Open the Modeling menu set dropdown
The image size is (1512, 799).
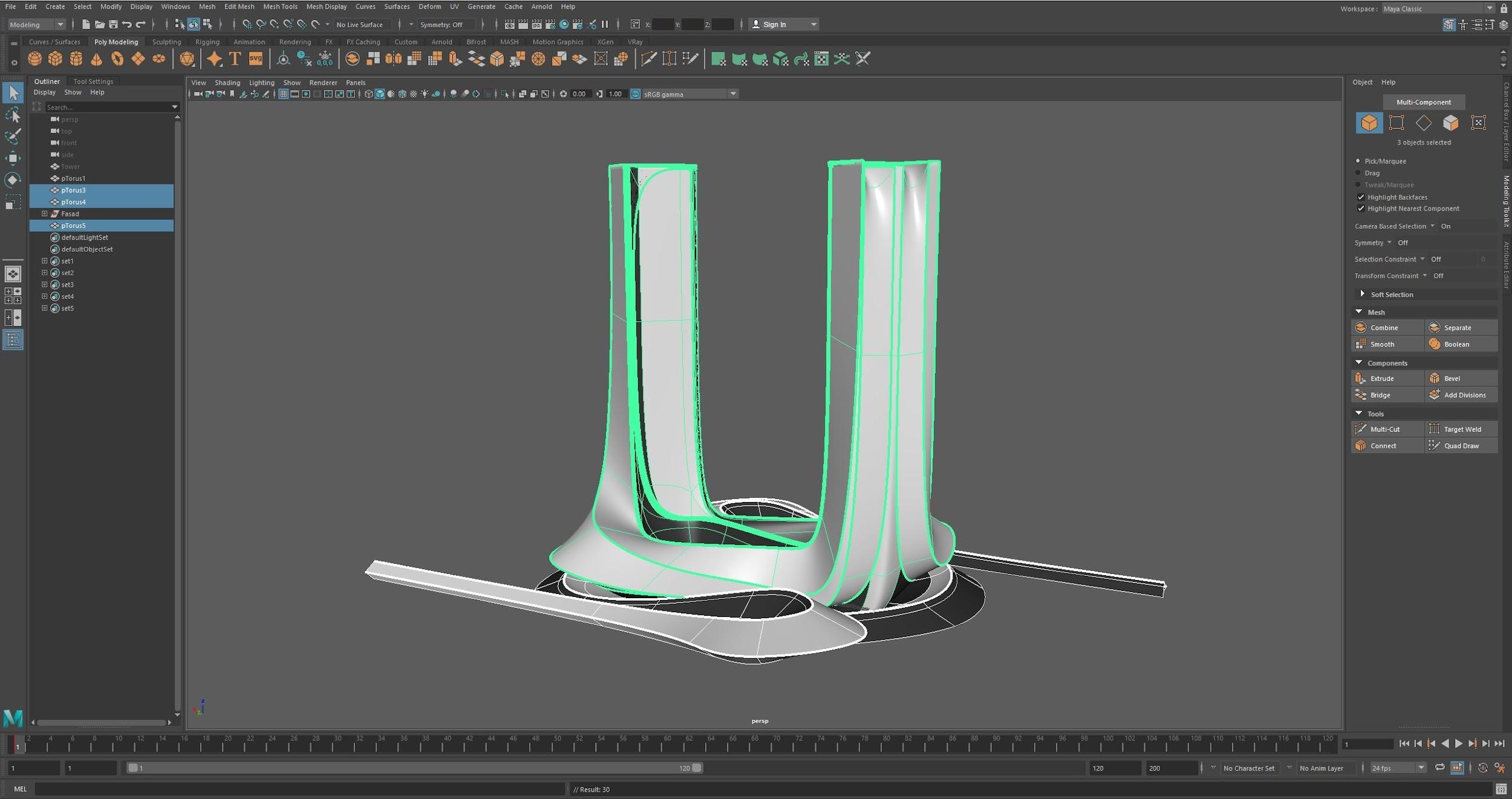coord(36,25)
